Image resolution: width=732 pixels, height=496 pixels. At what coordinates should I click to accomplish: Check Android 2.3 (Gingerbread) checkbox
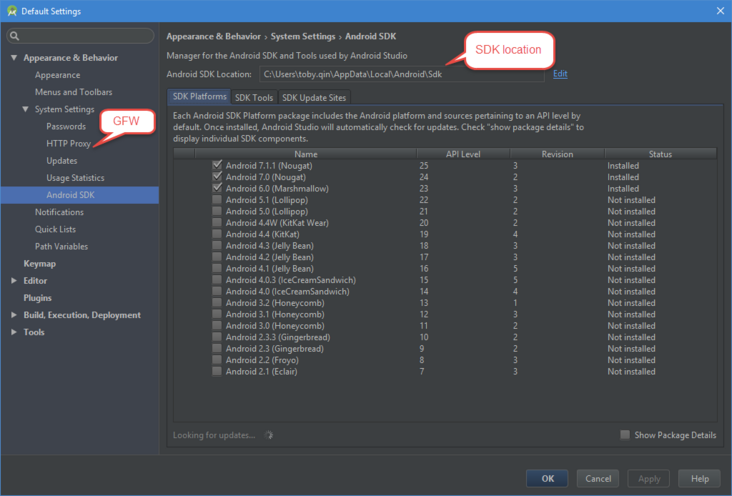[x=217, y=348]
